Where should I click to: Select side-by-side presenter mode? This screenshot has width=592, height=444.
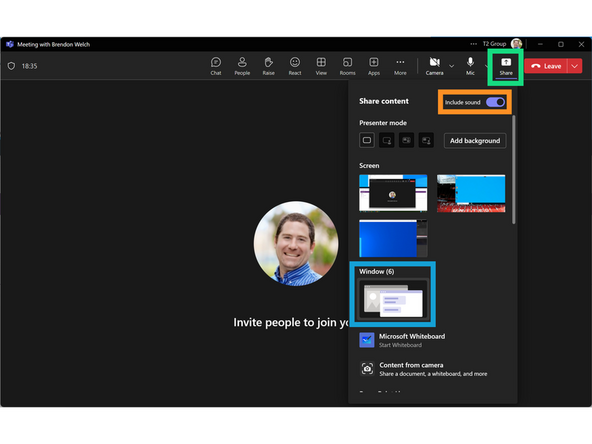click(x=407, y=140)
